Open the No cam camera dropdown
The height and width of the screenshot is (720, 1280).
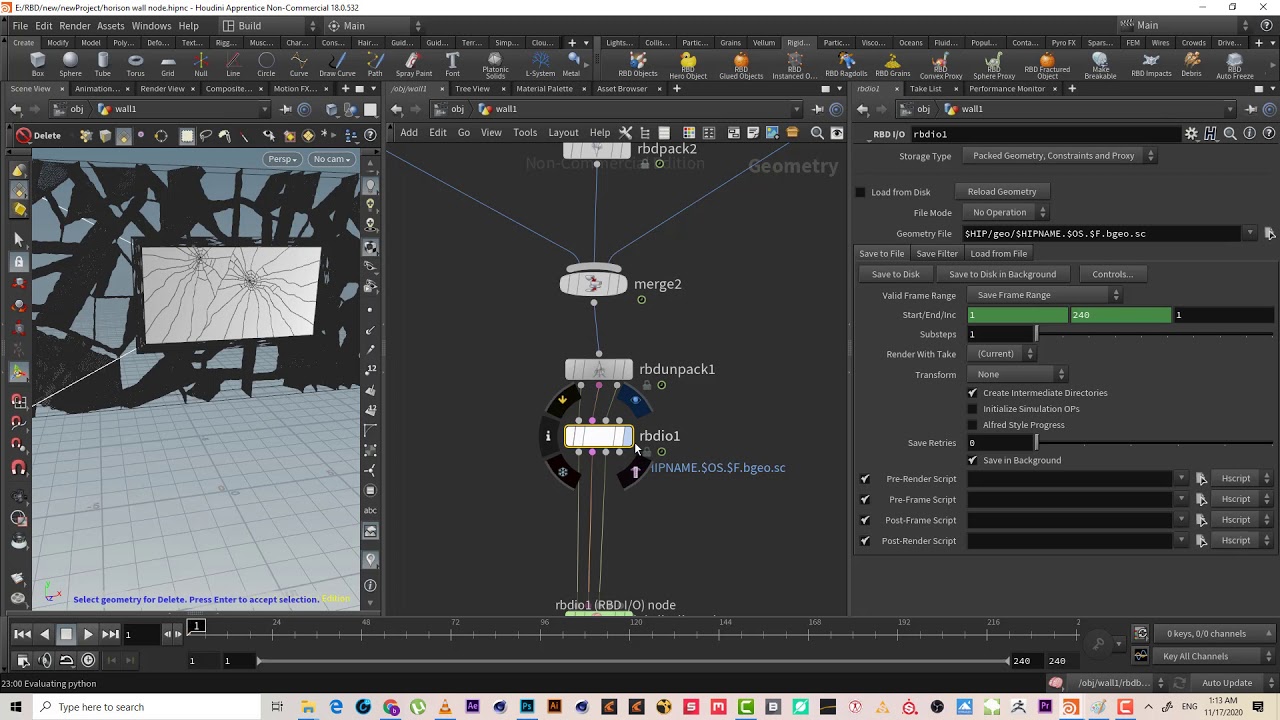tap(332, 159)
